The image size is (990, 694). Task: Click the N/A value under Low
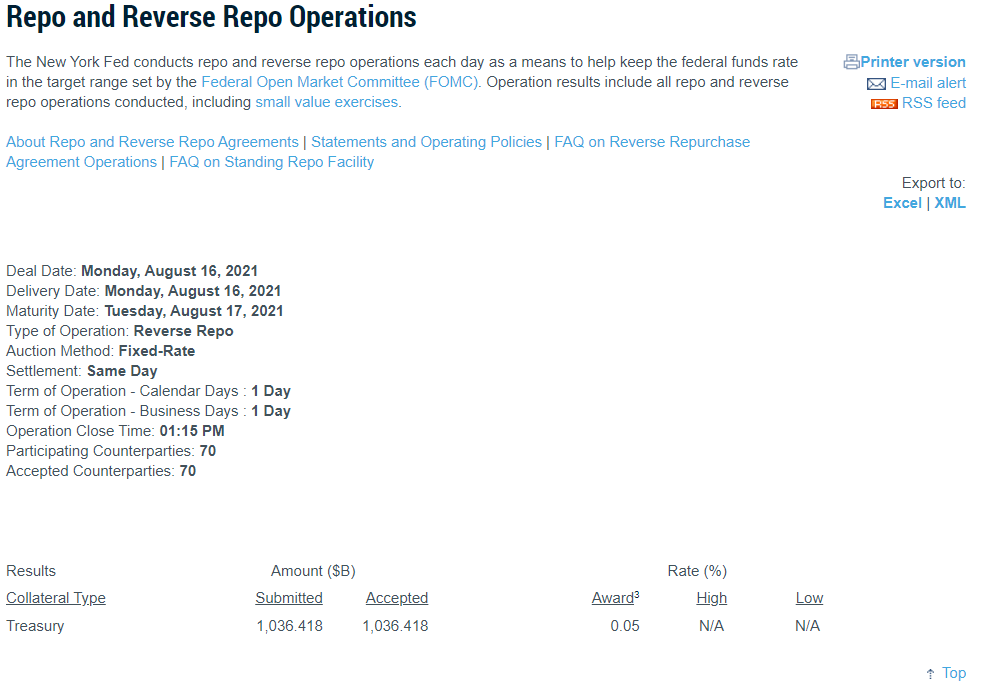(x=807, y=626)
